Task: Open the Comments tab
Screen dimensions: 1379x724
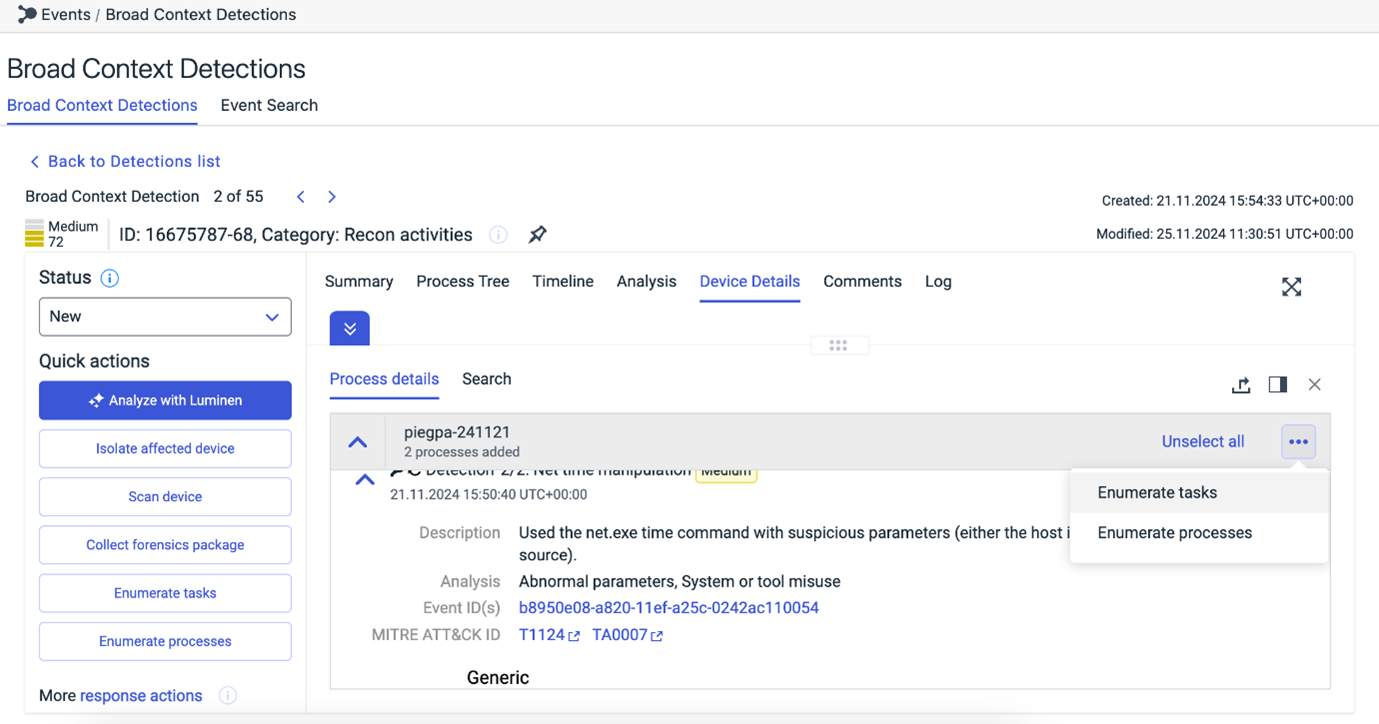Action: 862,282
